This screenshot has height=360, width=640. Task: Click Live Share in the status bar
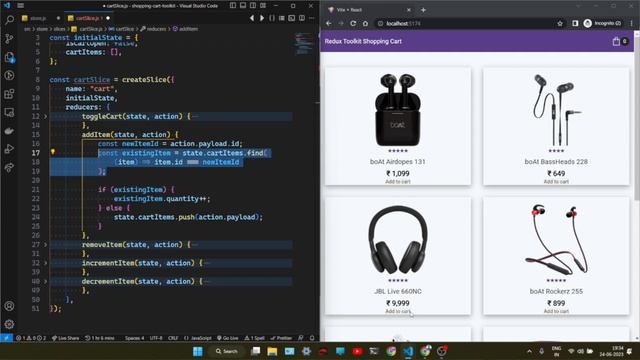[65, 338]
